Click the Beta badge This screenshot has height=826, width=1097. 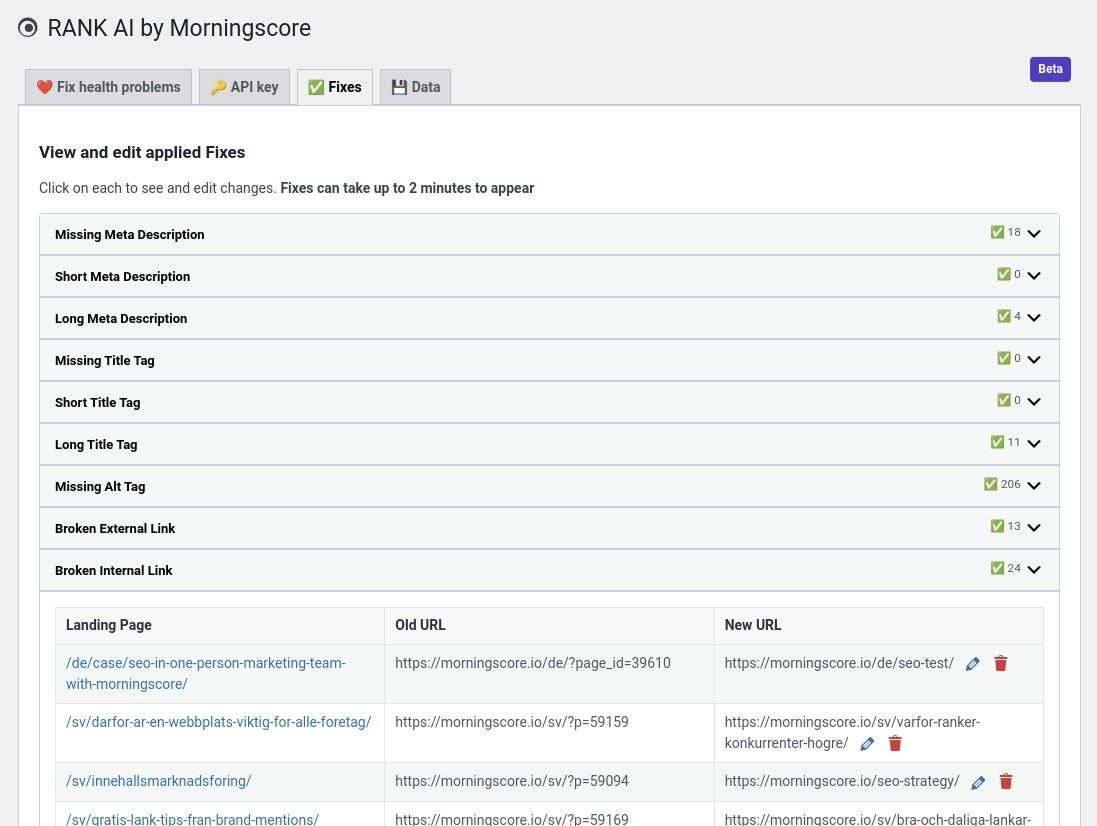[1050, 69]
